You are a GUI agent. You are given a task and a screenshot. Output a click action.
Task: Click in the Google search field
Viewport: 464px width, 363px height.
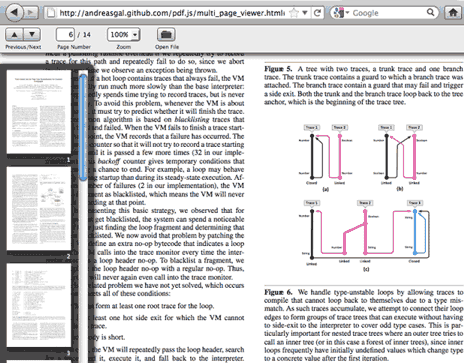[x=388, y=13]
